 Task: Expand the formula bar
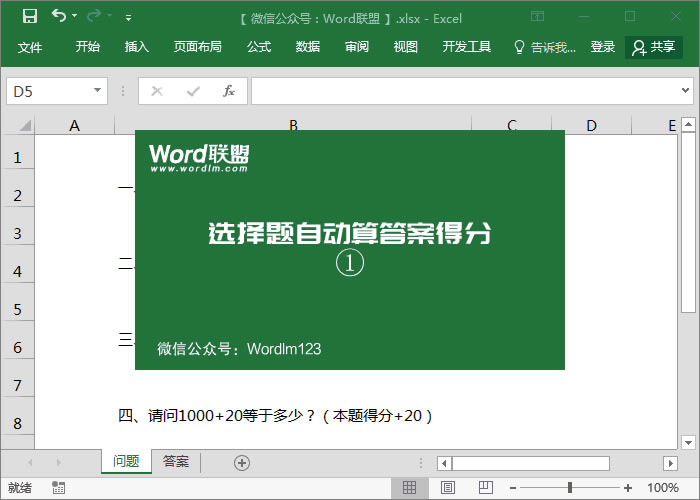[x=686, y=91]
